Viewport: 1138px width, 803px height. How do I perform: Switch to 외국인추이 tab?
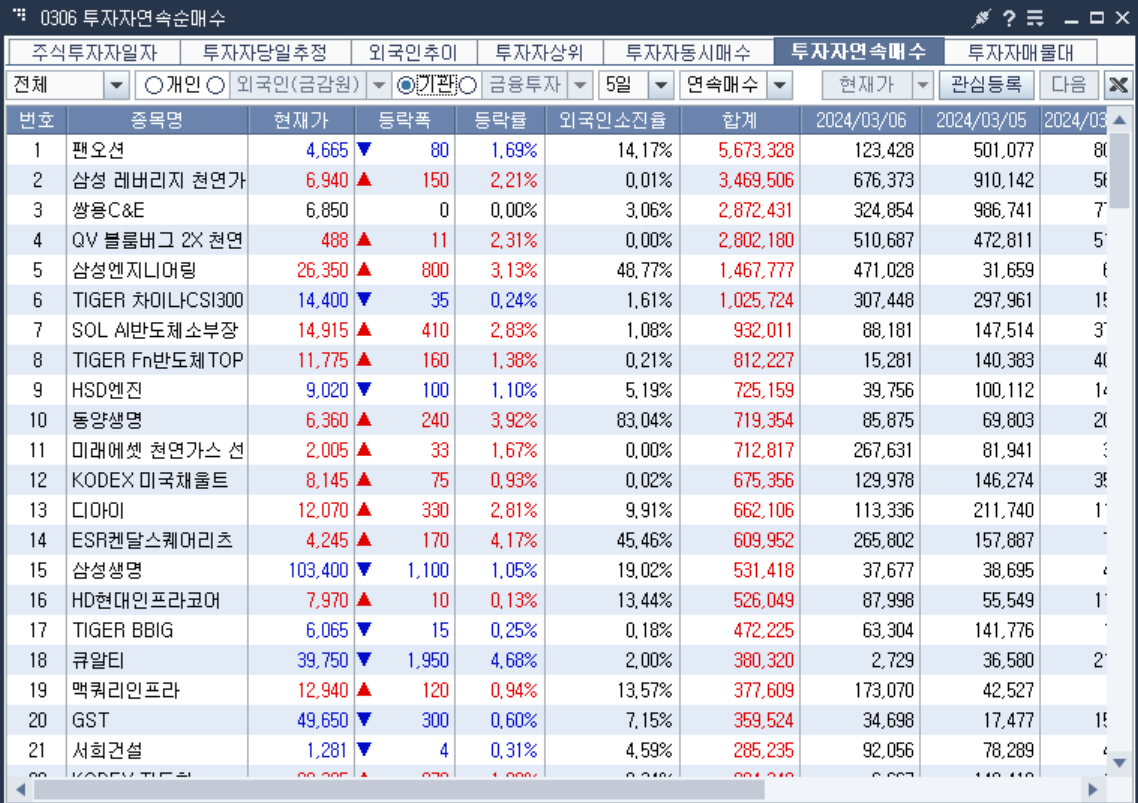coord(413,52)
